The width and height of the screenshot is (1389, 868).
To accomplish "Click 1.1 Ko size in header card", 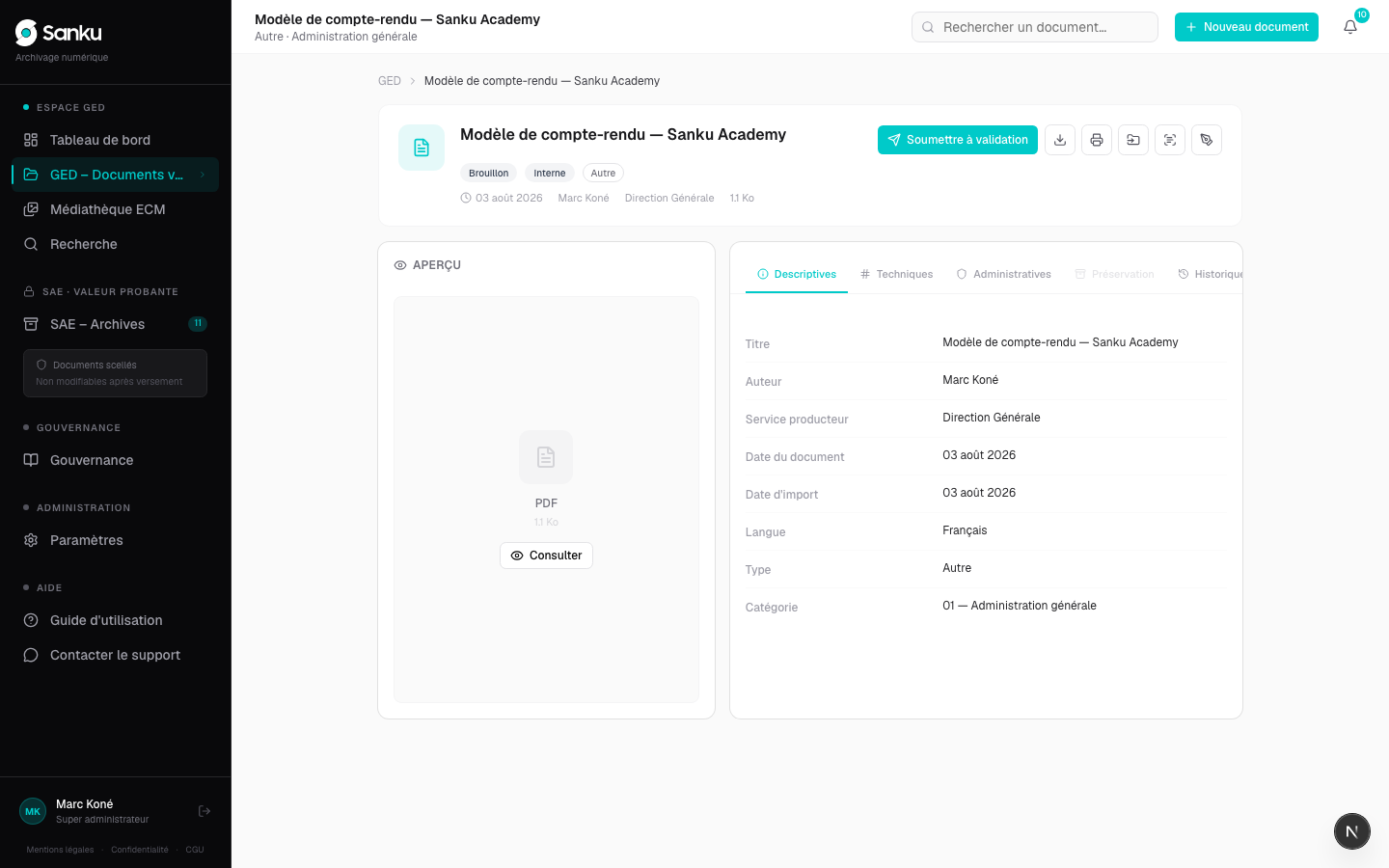I will click(x=742, y=199).
